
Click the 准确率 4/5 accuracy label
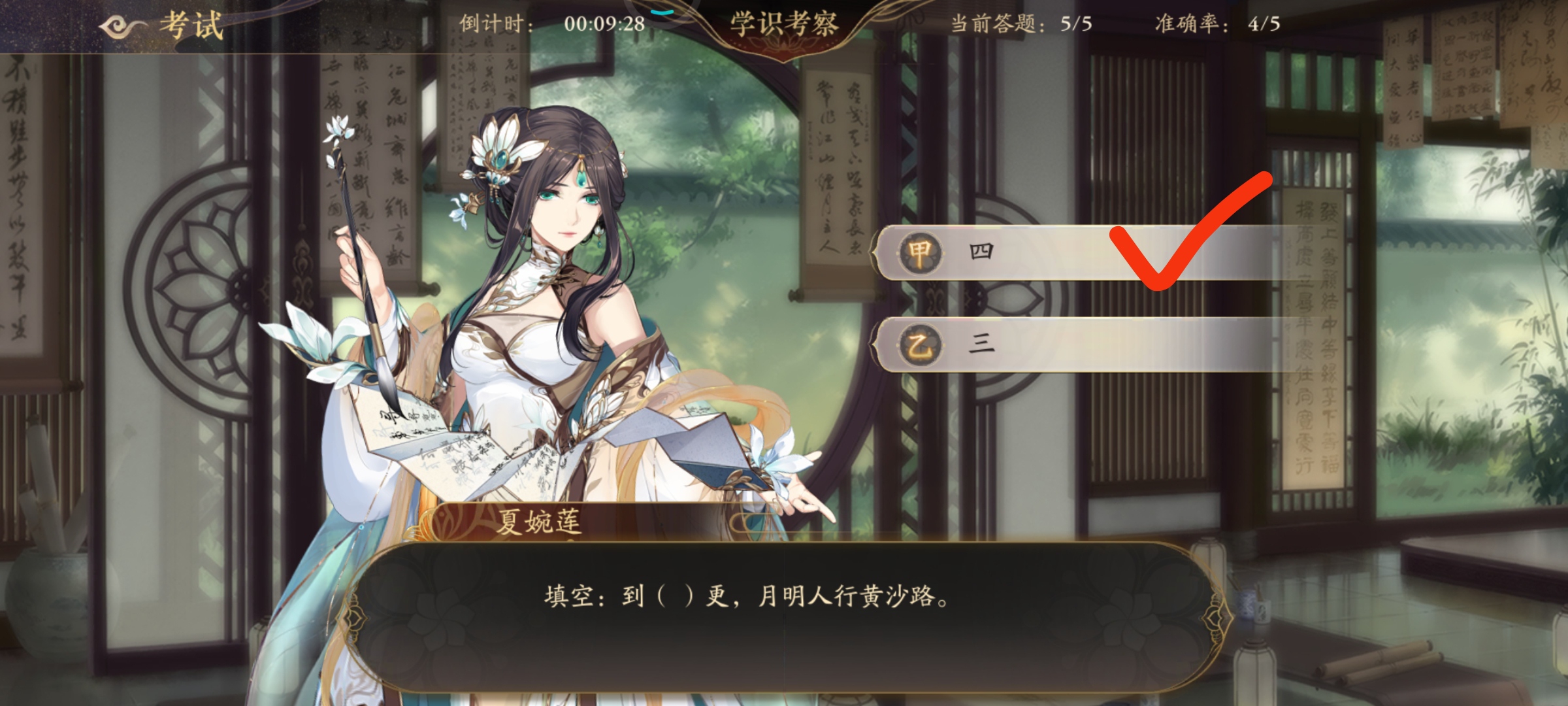1217,24
